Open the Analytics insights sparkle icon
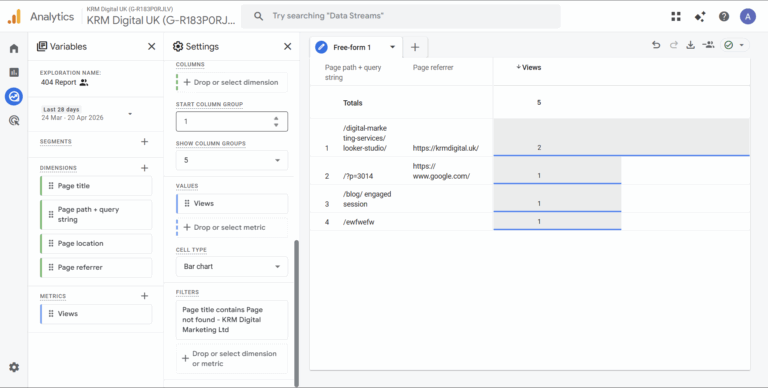The image size is (768, 388). tap(700, 17)
